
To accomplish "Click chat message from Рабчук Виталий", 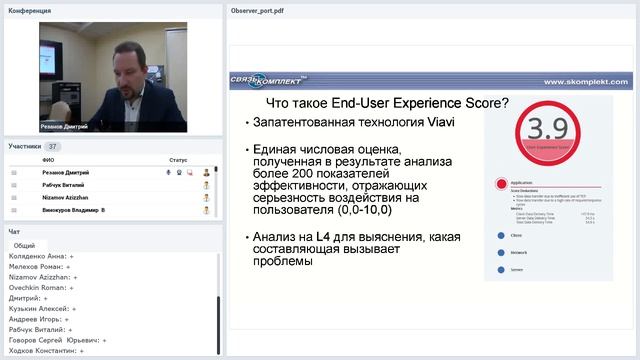I will (x=40, y=330).
